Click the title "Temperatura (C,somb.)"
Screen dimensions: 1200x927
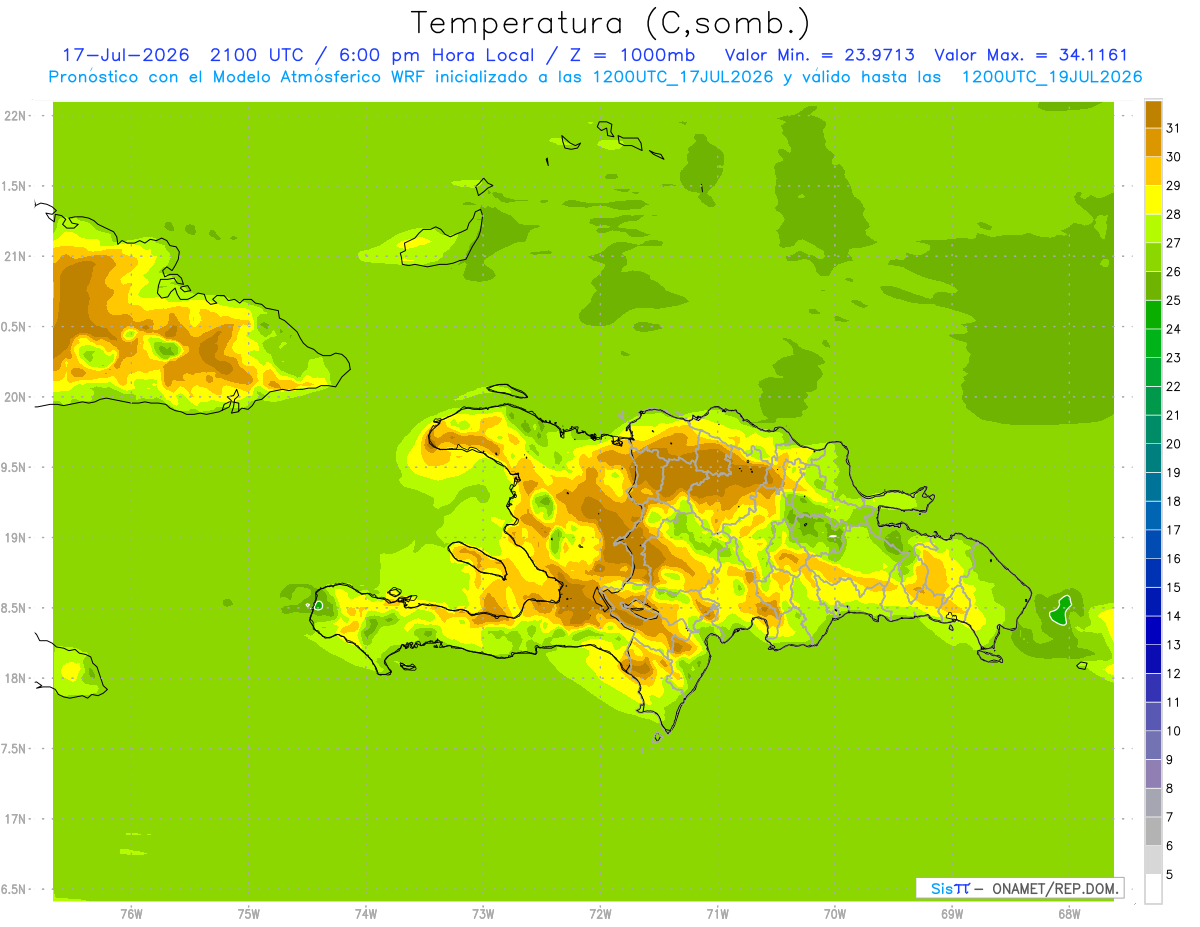pyautogui.click(x=610, y=23)
